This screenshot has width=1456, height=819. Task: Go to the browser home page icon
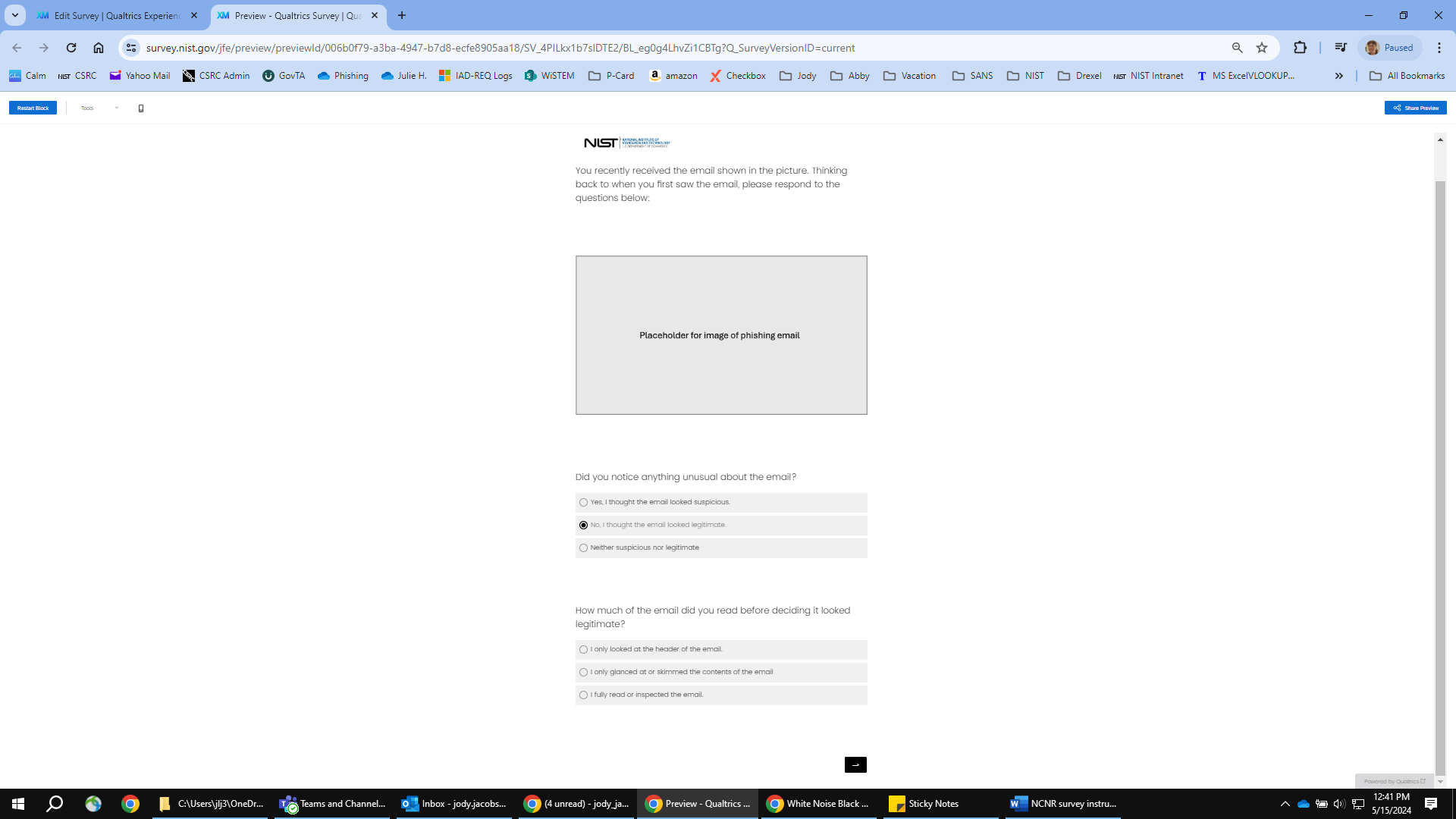[x=99, y=48]
